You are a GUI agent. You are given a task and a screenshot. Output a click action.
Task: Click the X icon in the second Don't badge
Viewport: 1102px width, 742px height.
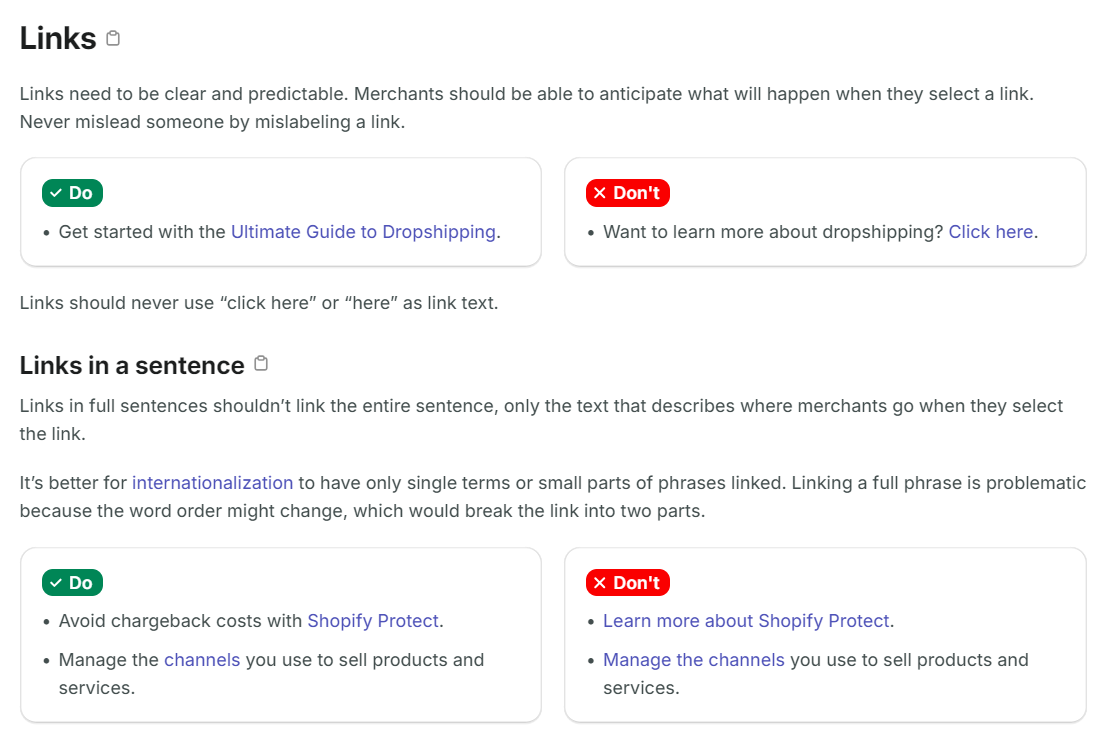pos(599,582)
